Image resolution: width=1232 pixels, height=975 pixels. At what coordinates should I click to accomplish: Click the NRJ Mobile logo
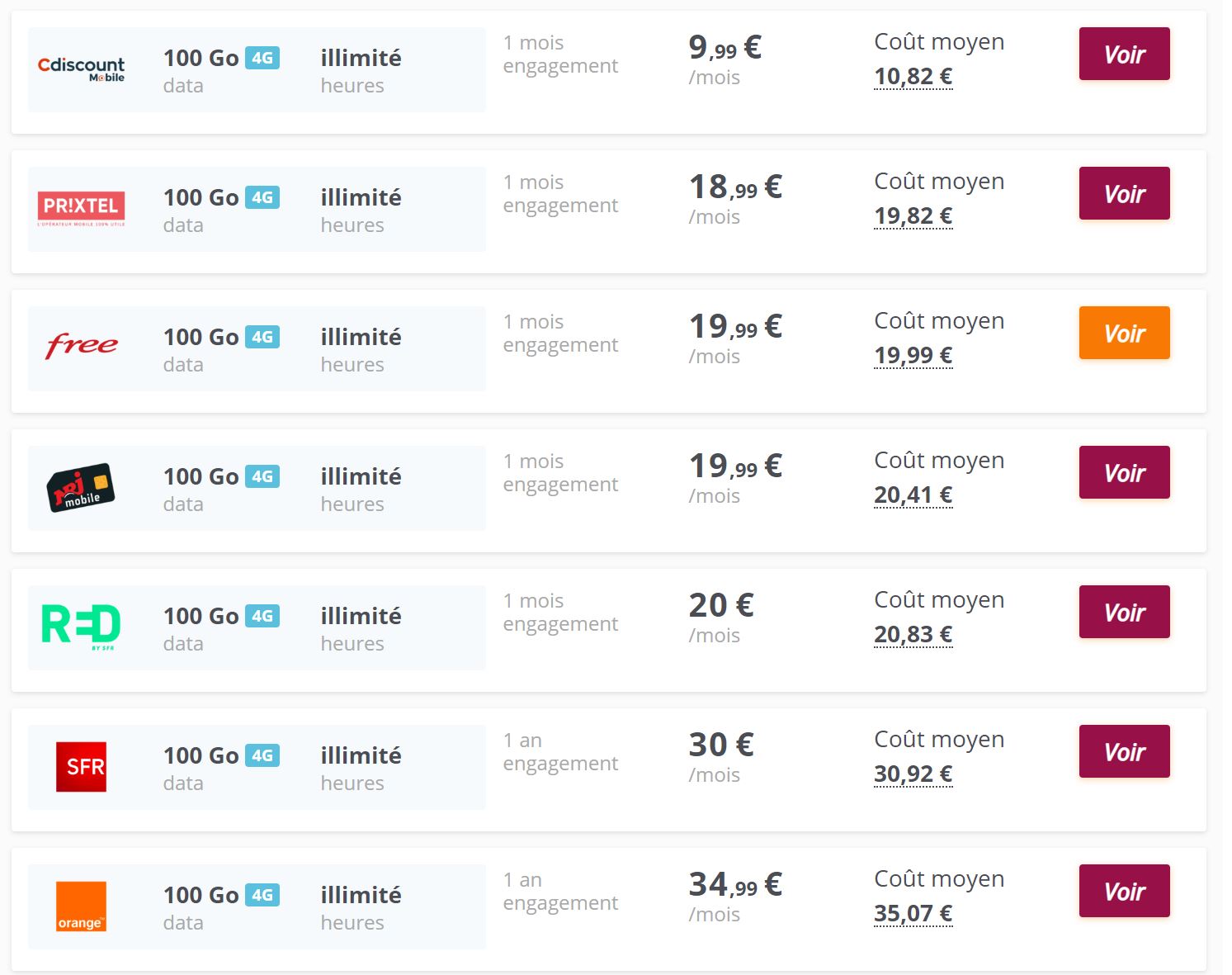point(81,487)
